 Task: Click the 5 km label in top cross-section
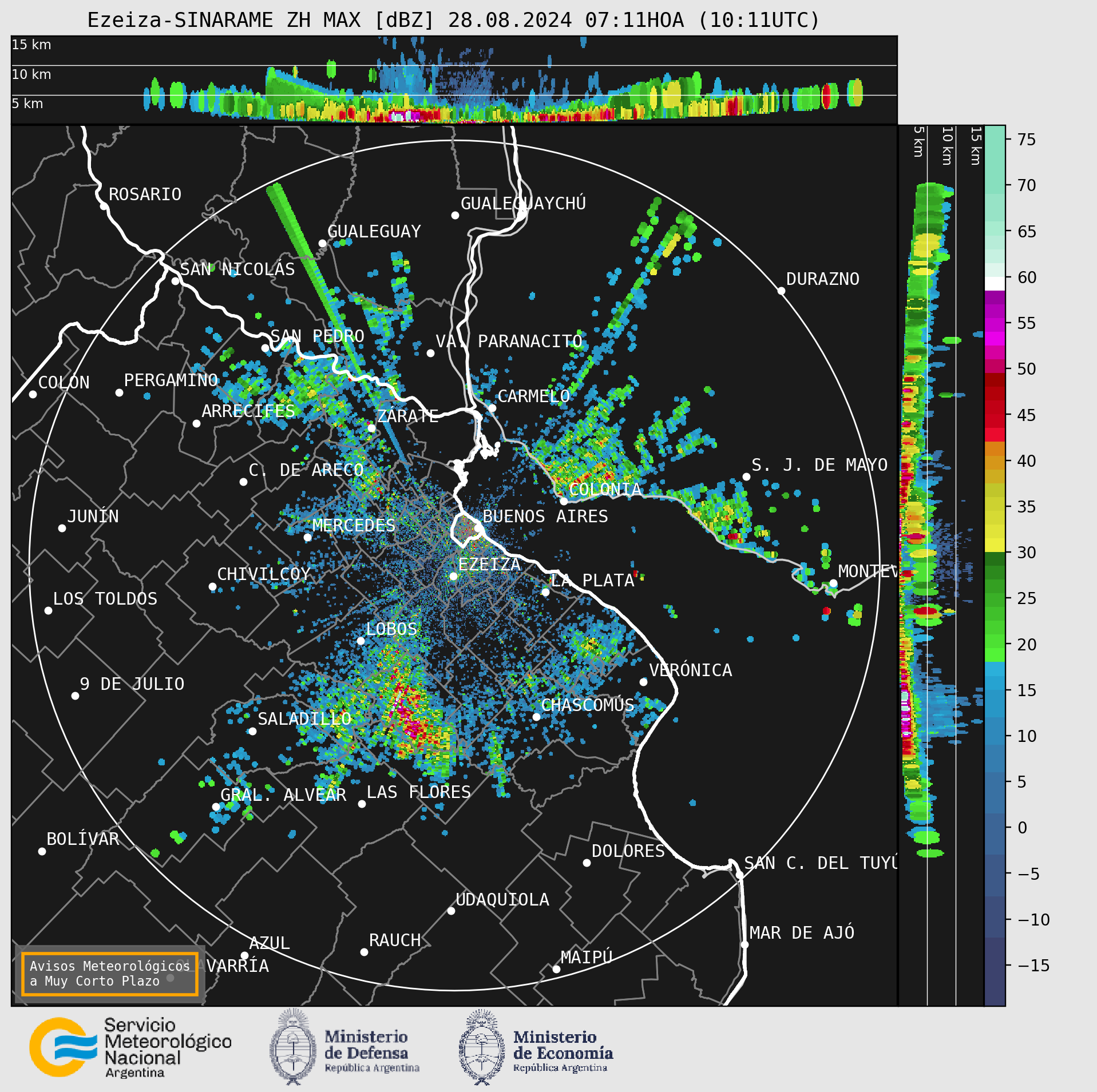[27, 104]
